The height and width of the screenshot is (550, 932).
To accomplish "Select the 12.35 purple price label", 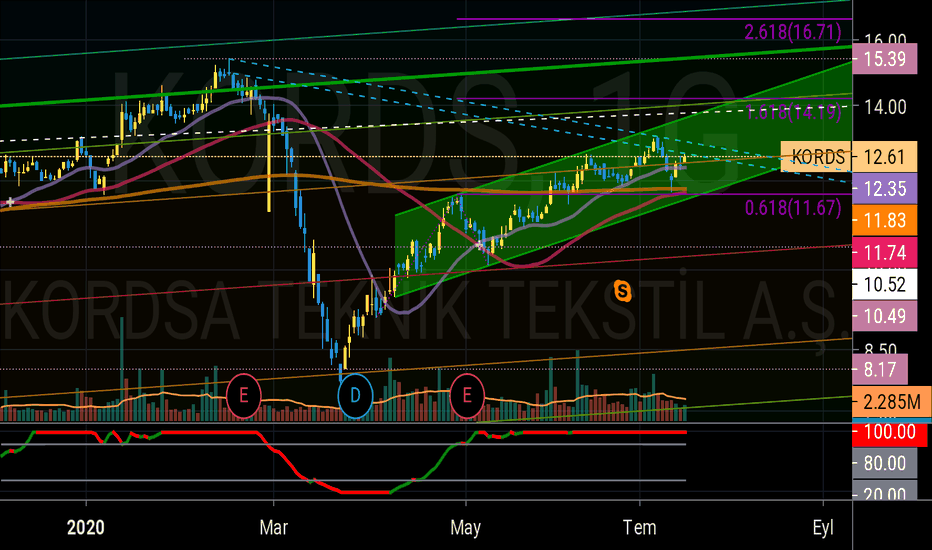I will 884,188.
